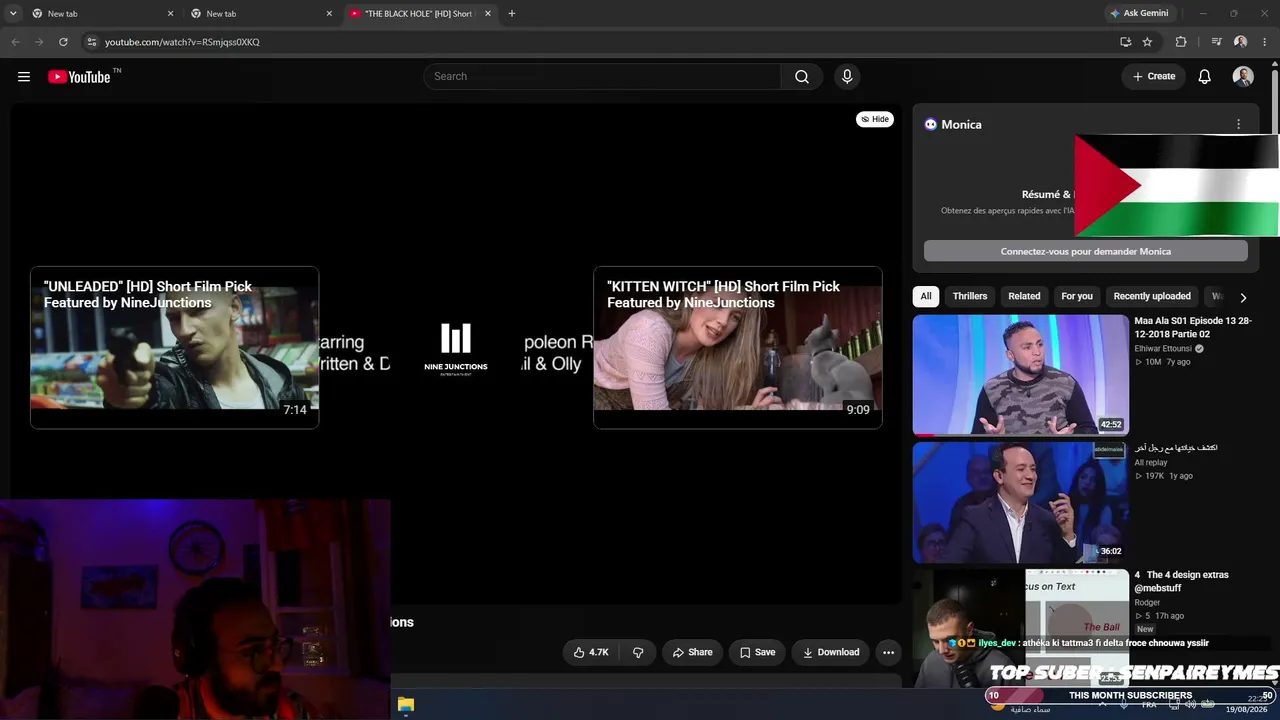Open the "UNLEADED" end screen video
The image size is (1280, 720).
click(x=175, y=348)
